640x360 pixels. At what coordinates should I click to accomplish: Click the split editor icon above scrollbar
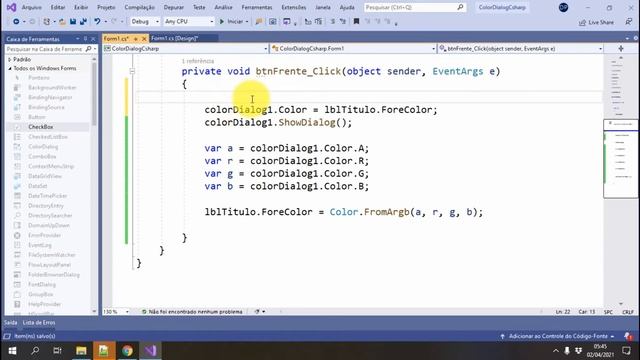621,49
